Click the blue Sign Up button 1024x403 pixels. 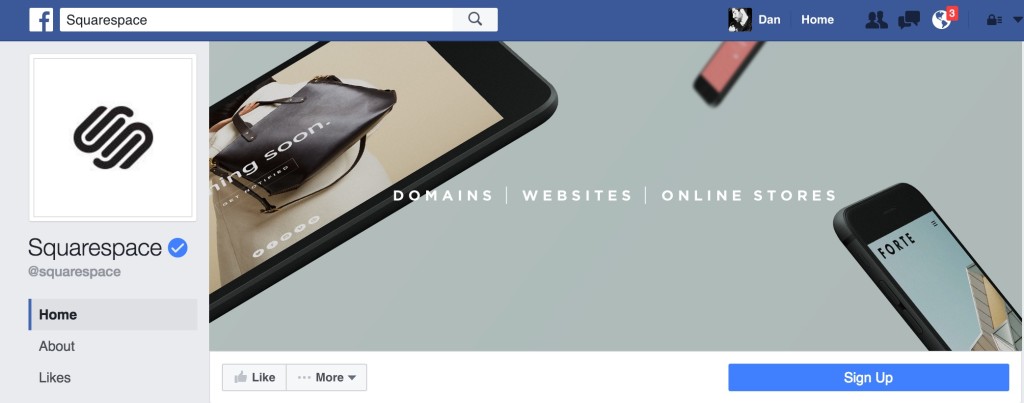[x=869, y=378]
